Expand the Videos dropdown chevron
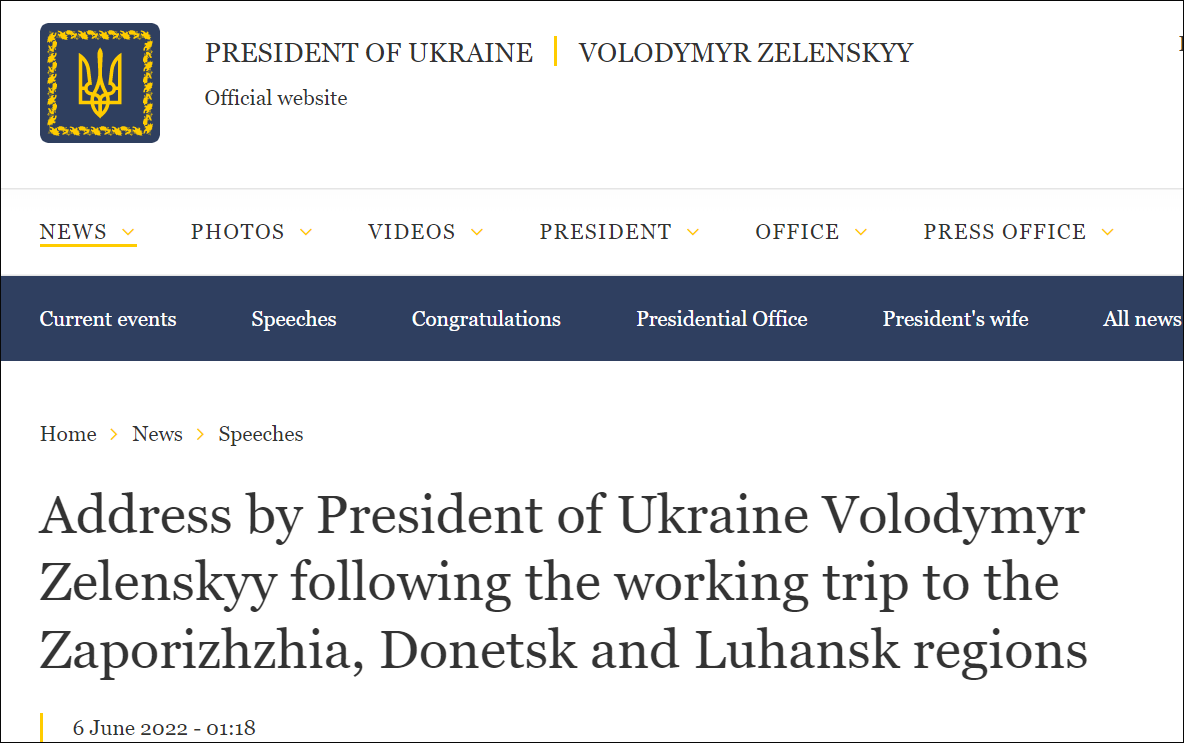Viewport: 1184px width, 743px height. click(477, 232)
